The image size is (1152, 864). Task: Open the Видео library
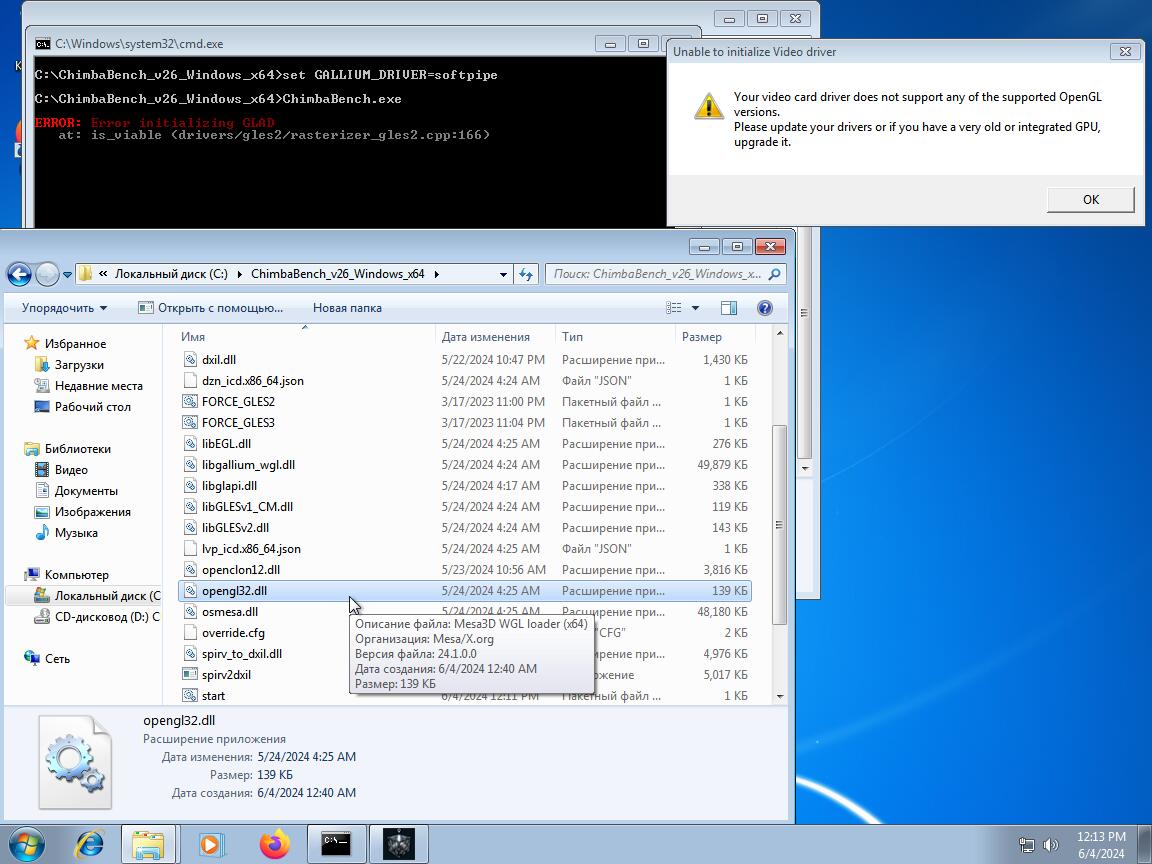pyautogui.click(x=71, y=470)
